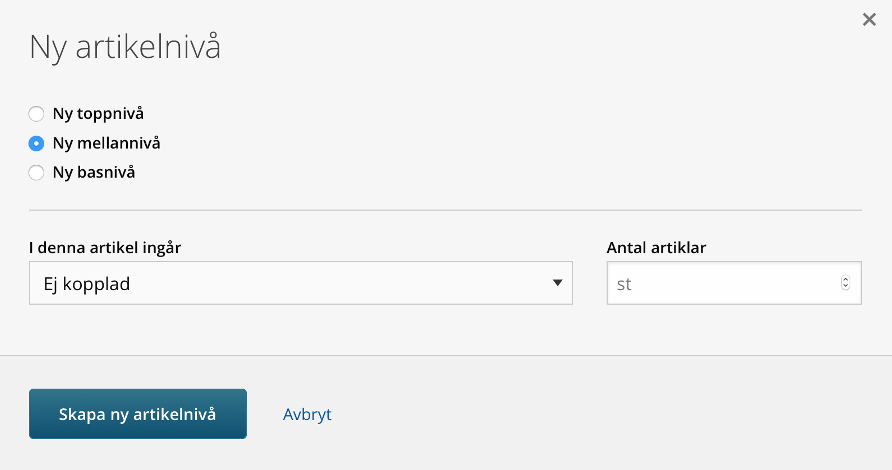
Task: Click the 'st' placeholder in quantity field
Action: pos(624,284)
